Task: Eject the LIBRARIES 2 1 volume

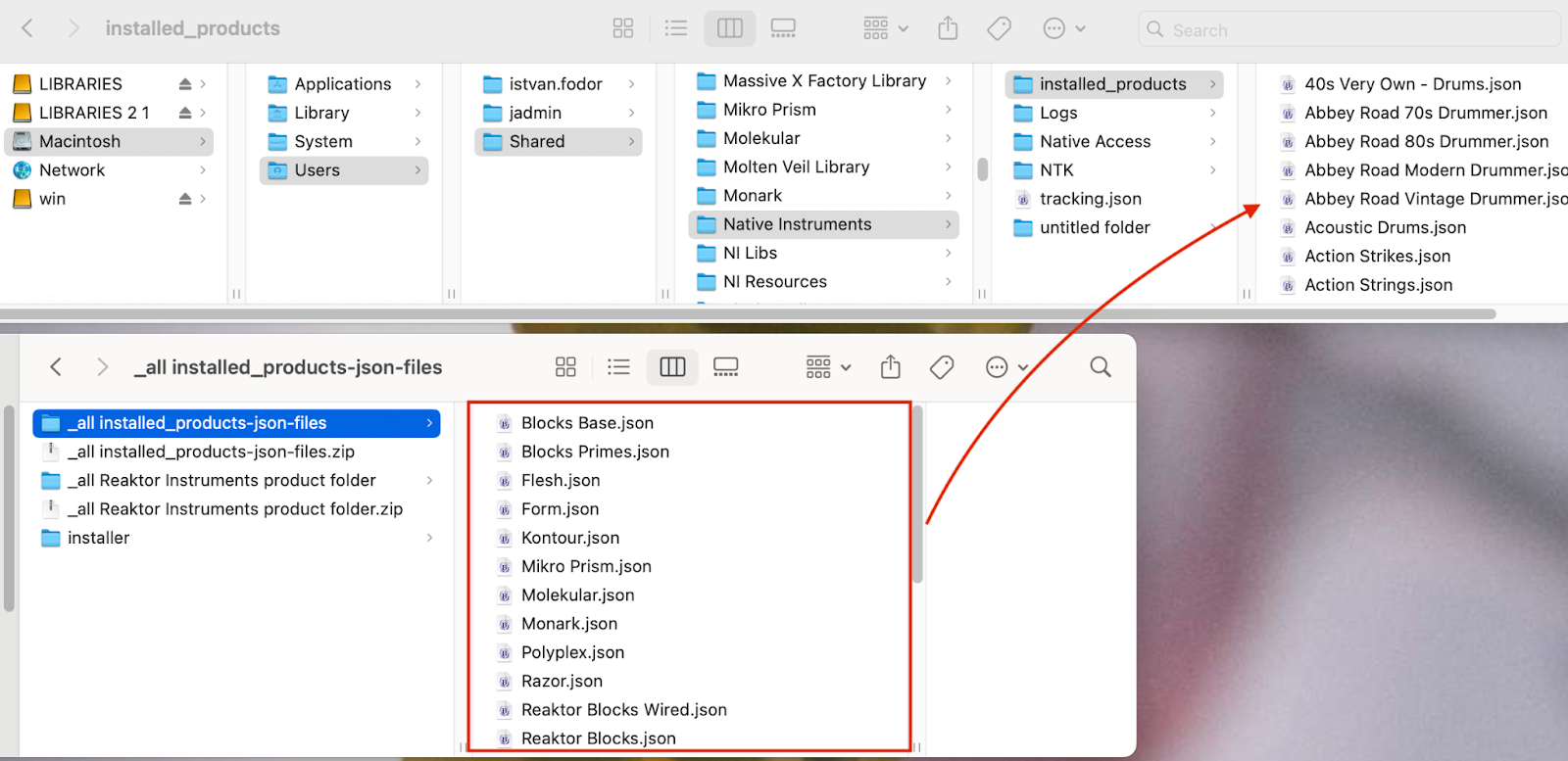Action: (185, 113)
